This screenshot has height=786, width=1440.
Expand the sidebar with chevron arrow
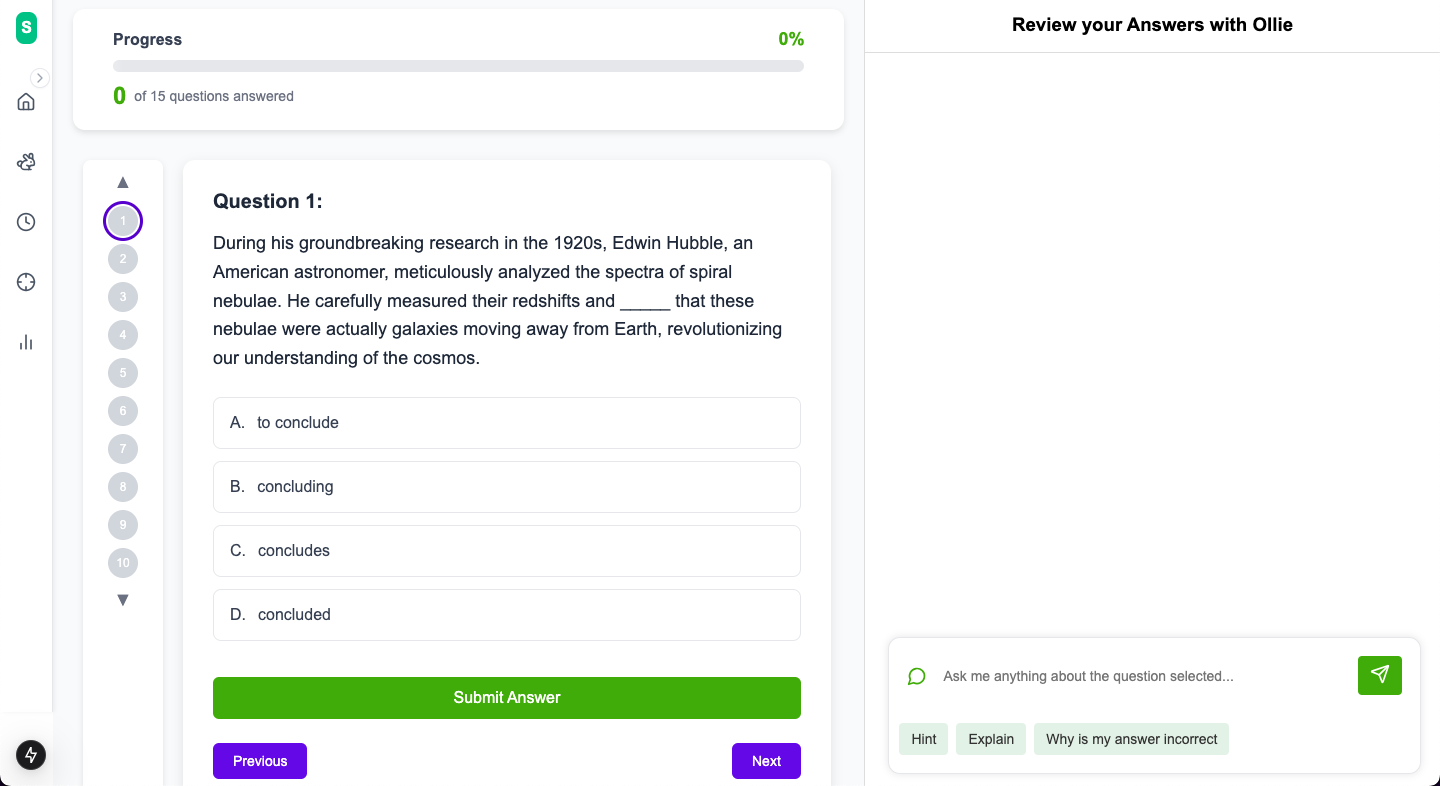[40, 78]
